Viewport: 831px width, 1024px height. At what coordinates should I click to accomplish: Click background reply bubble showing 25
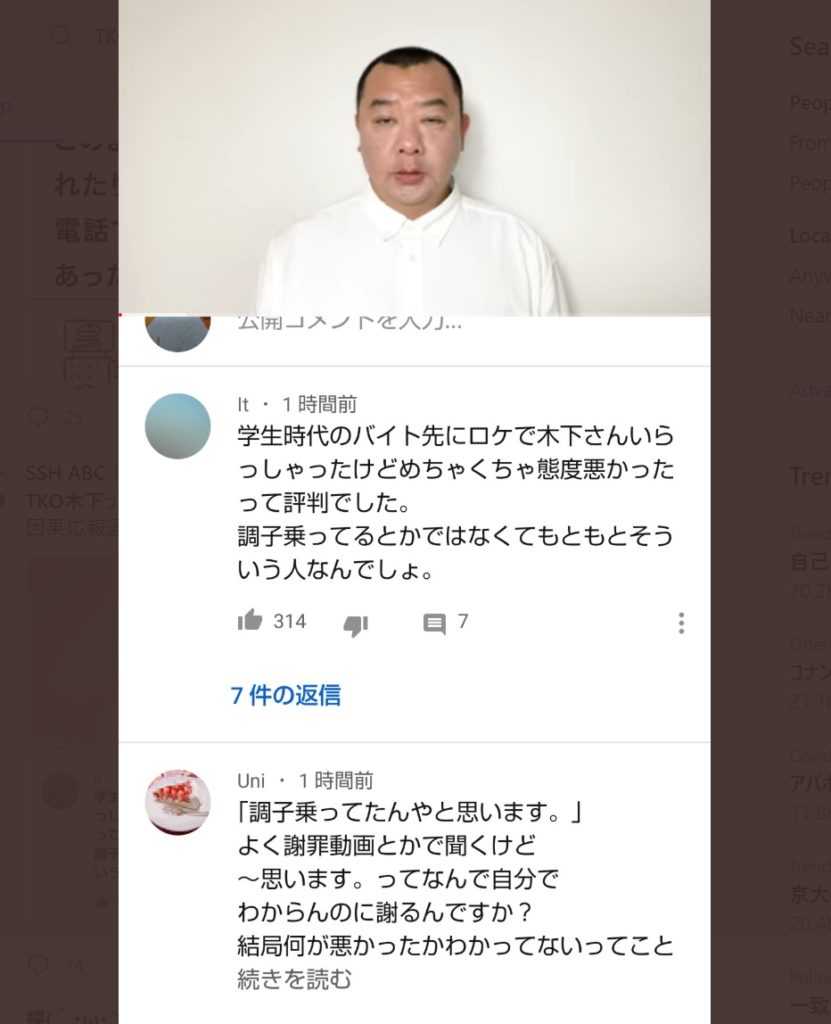39,417
